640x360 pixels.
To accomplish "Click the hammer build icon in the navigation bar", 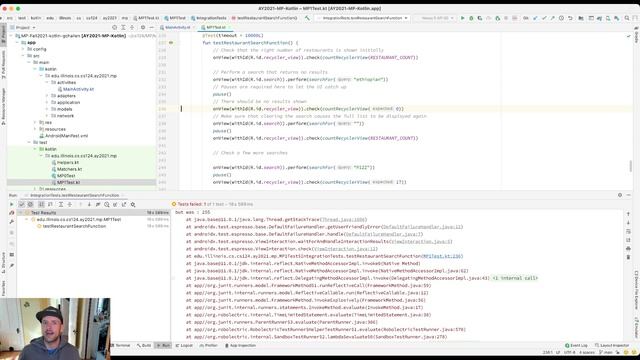I will [307, 18].
